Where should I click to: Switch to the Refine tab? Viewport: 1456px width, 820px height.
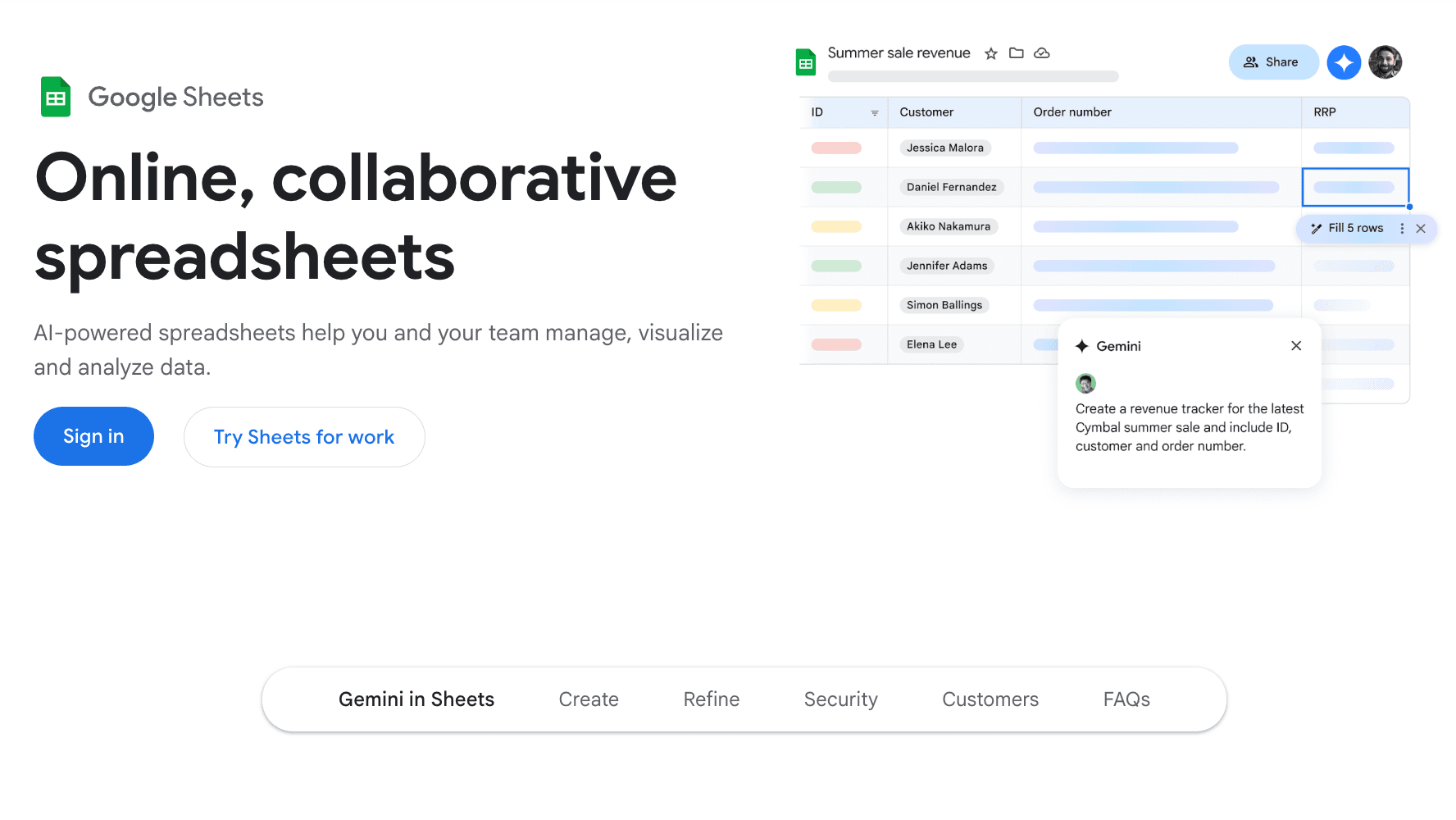[x=712, y=699]
